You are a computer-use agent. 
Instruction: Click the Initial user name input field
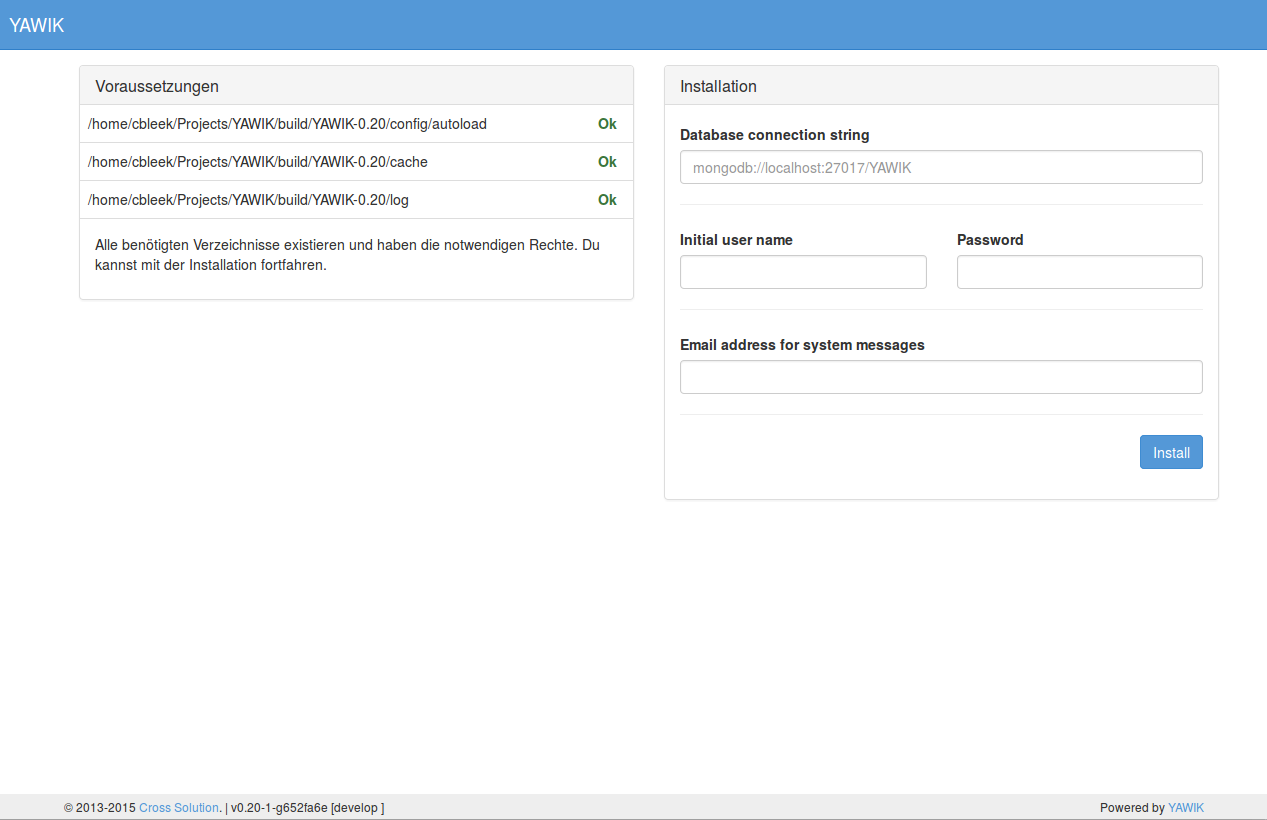click(x=802, y=271)
